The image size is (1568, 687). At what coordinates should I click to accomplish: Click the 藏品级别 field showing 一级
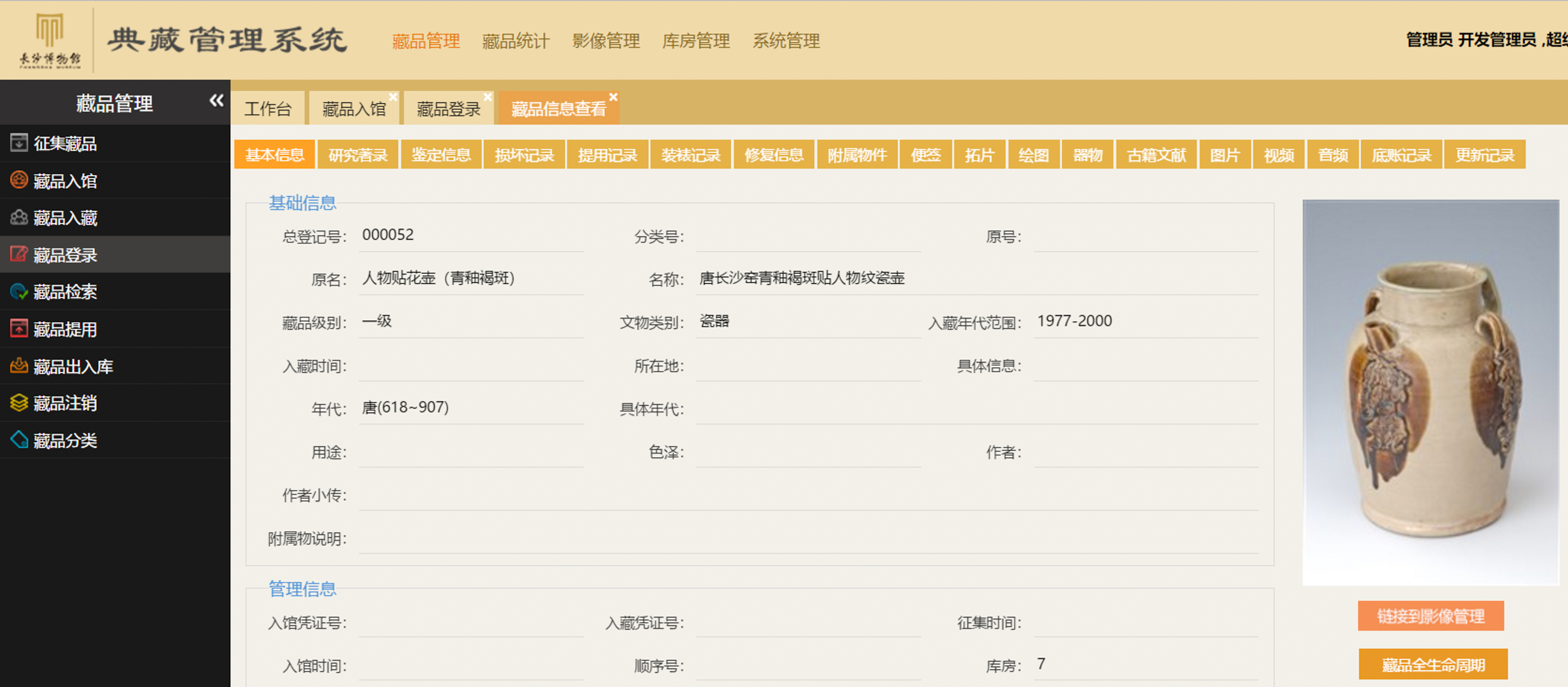[x=471, y=322]
